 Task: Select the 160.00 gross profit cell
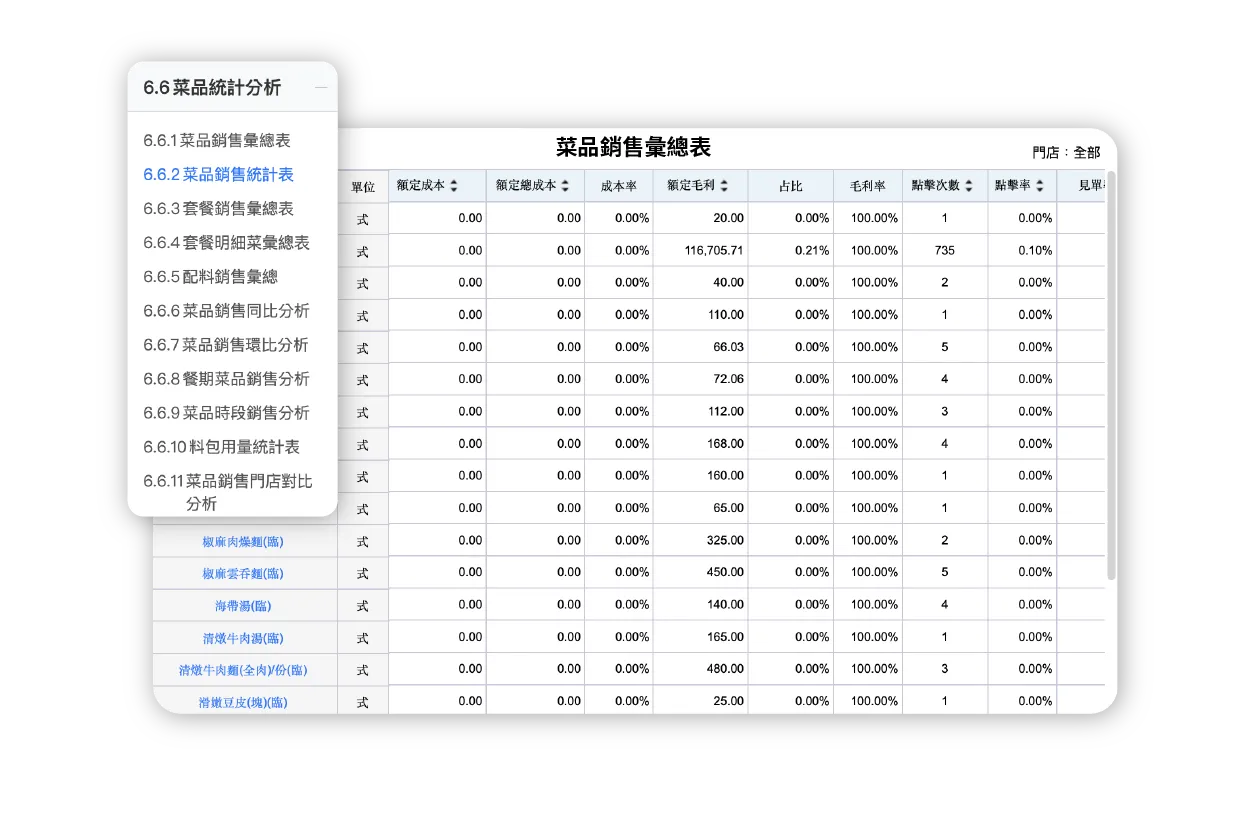(700, 476)
